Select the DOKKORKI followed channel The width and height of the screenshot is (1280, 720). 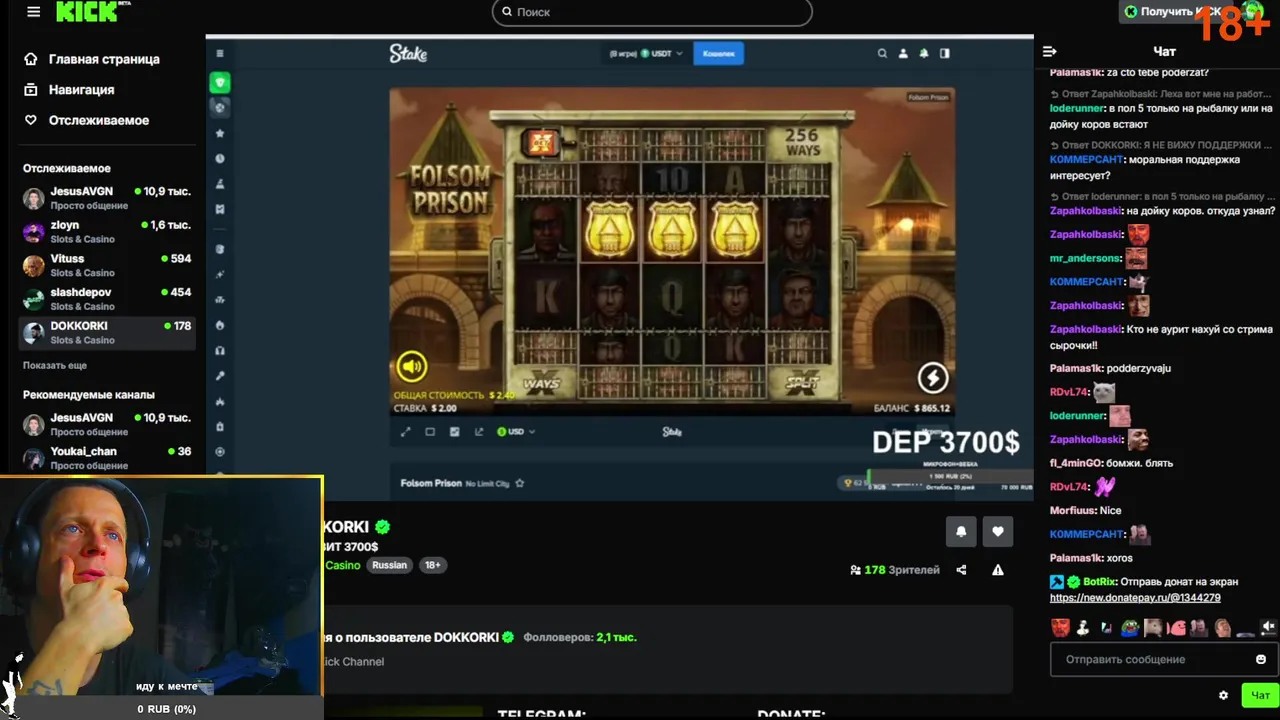108,333
